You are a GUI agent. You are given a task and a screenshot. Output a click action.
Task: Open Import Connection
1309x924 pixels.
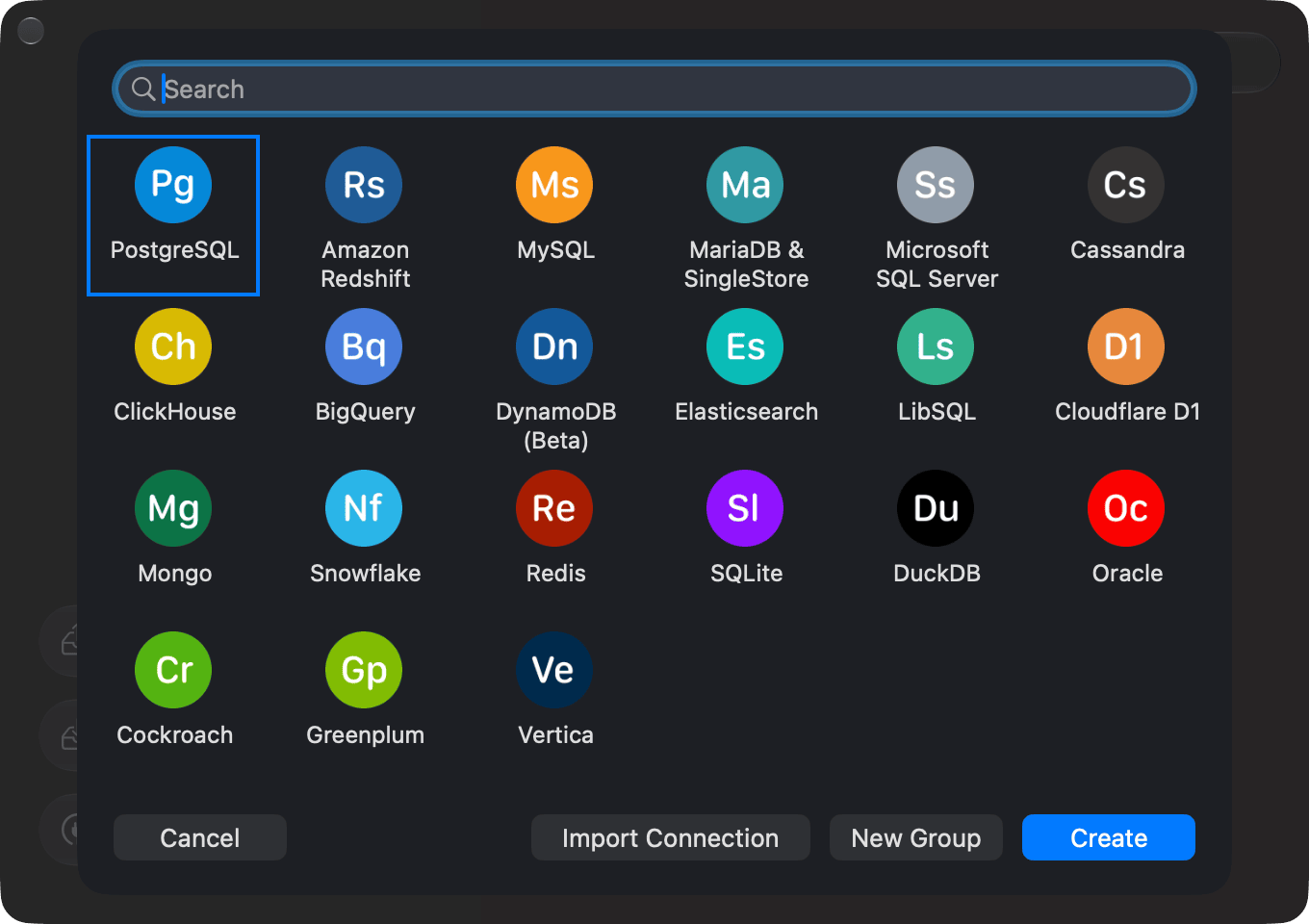671,837
